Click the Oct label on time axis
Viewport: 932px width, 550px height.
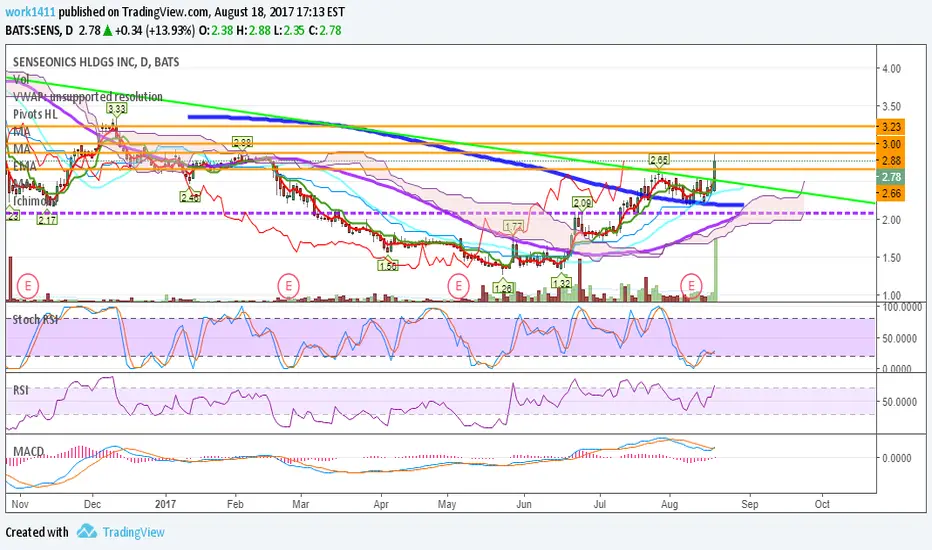coord(822,504)
